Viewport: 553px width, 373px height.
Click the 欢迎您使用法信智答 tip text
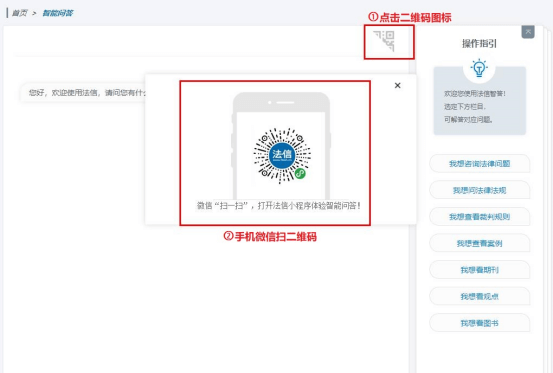[x=475, y=94]
